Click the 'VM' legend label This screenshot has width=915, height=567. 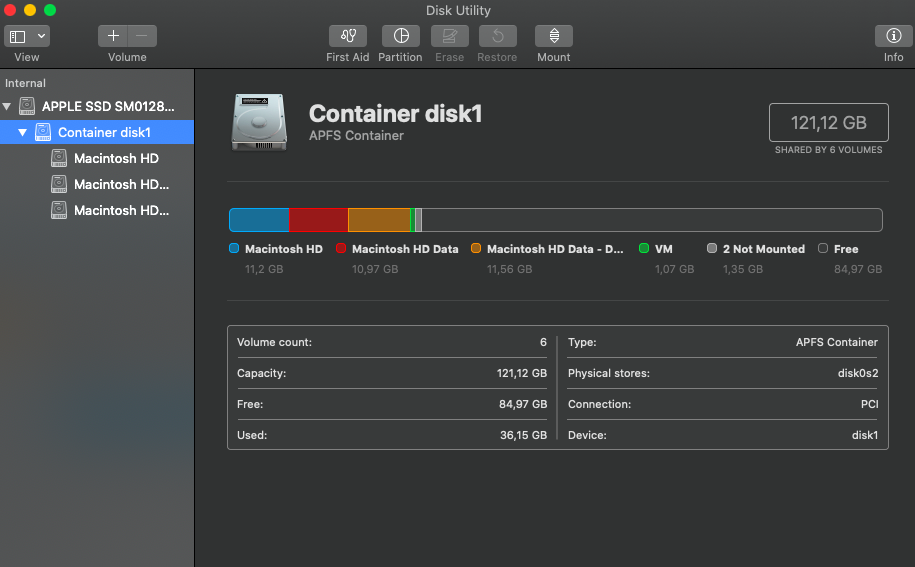(664, 249)
